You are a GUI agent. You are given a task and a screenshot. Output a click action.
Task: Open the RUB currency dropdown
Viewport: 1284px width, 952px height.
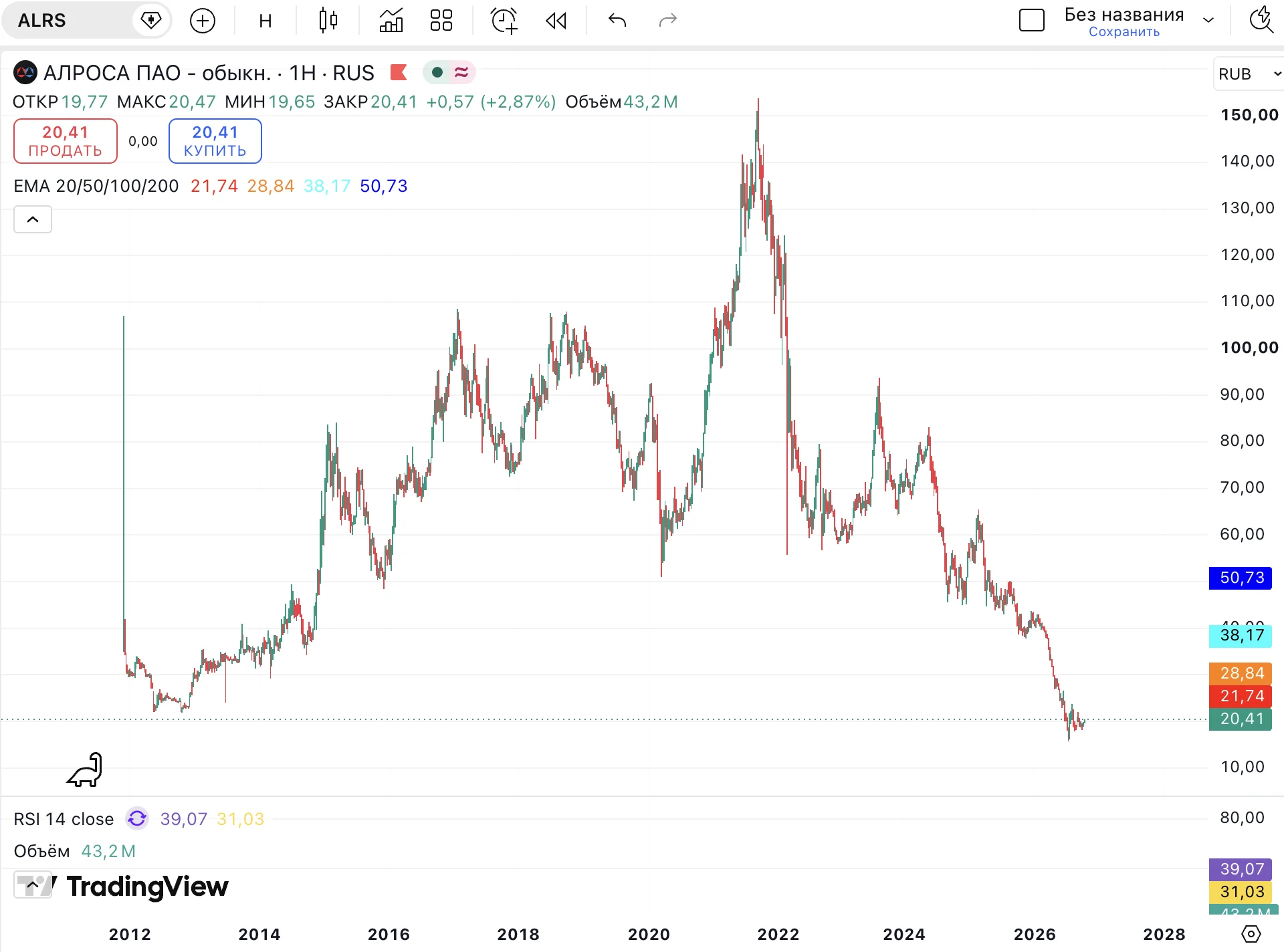1249,74
